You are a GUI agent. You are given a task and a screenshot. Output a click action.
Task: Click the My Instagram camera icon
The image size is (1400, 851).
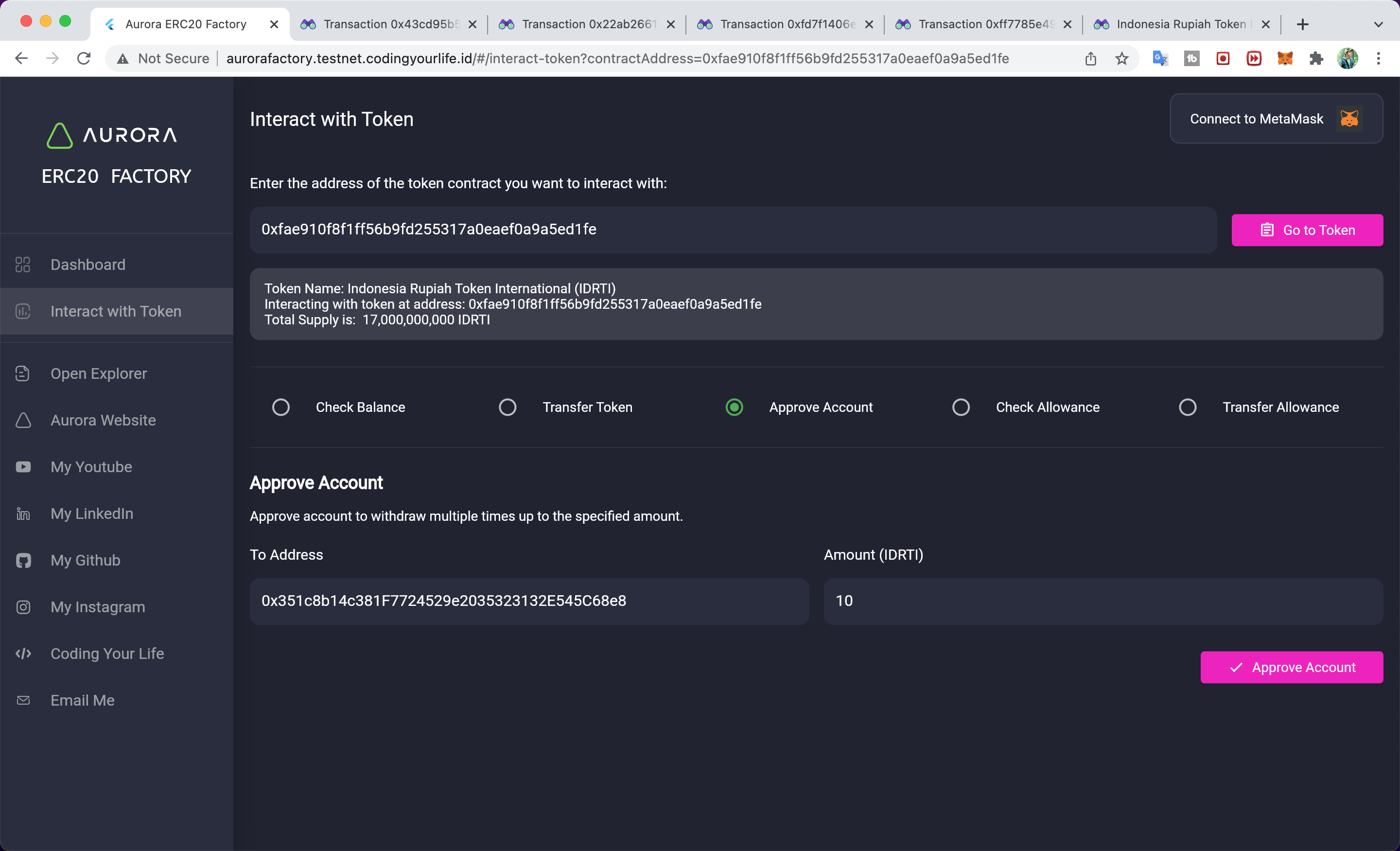point(23,607)
